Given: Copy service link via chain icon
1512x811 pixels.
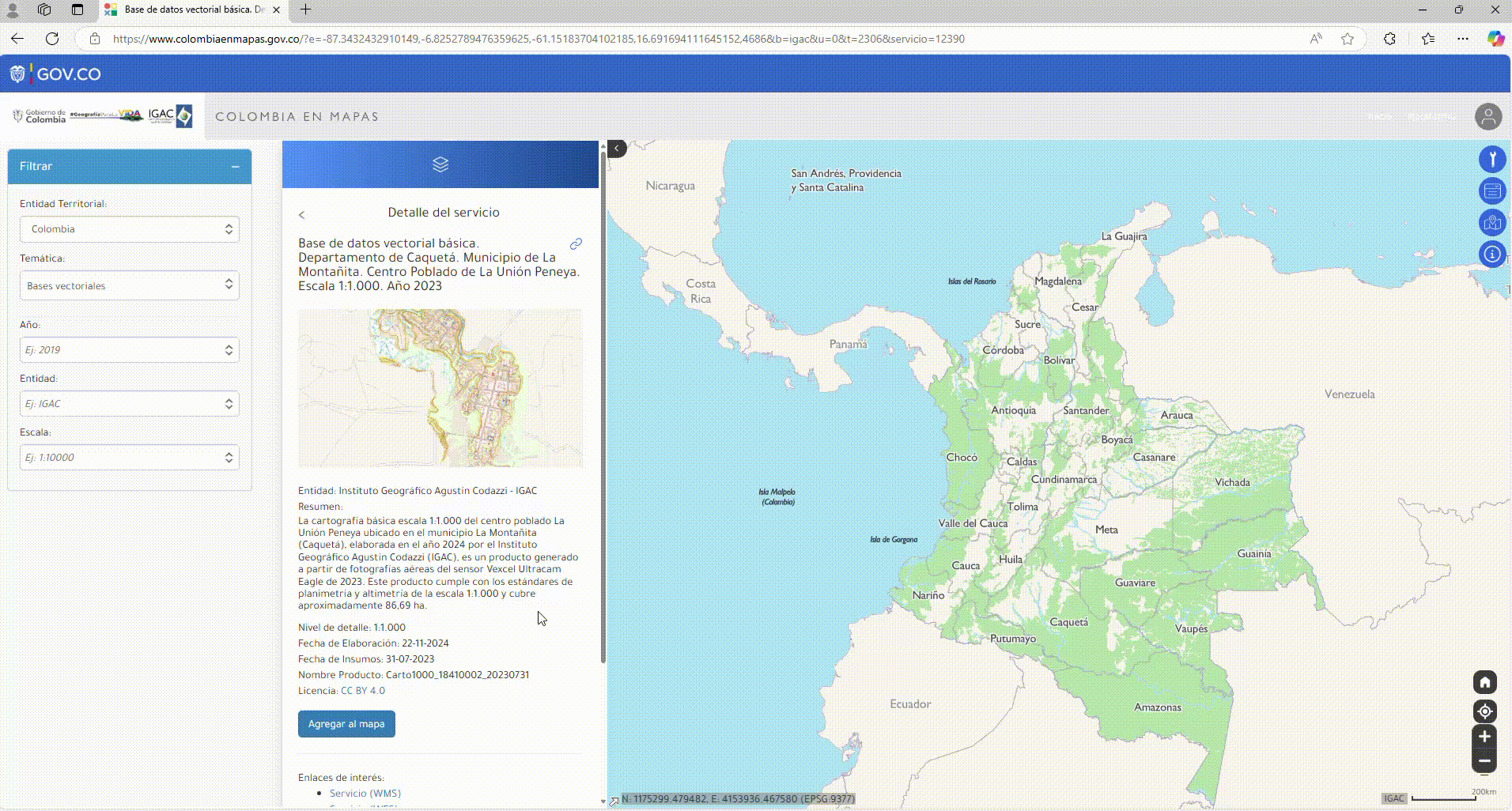Looking at the screenshot, I should tap(576, 244).
